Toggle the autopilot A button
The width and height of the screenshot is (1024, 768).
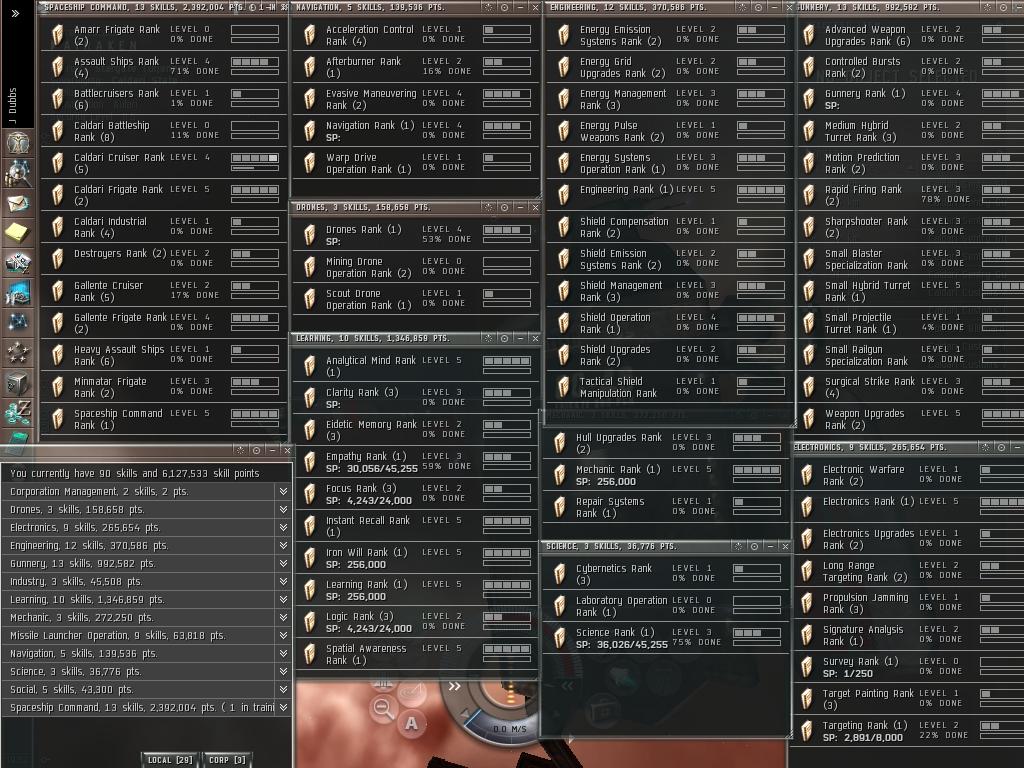coord(411,724)
